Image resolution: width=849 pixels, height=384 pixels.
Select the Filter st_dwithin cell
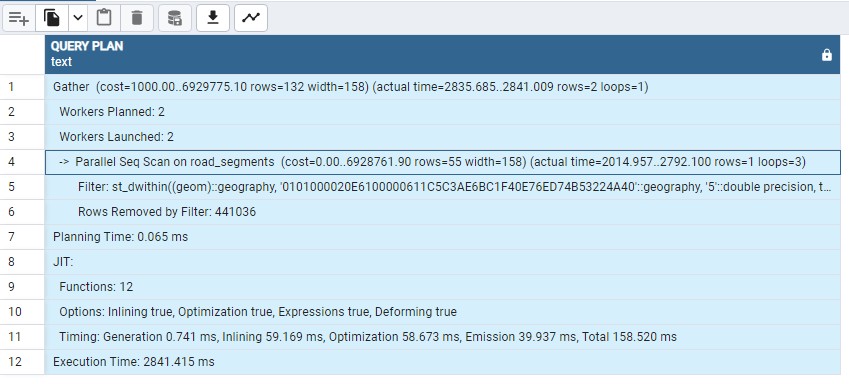click(x=442, y=187)
